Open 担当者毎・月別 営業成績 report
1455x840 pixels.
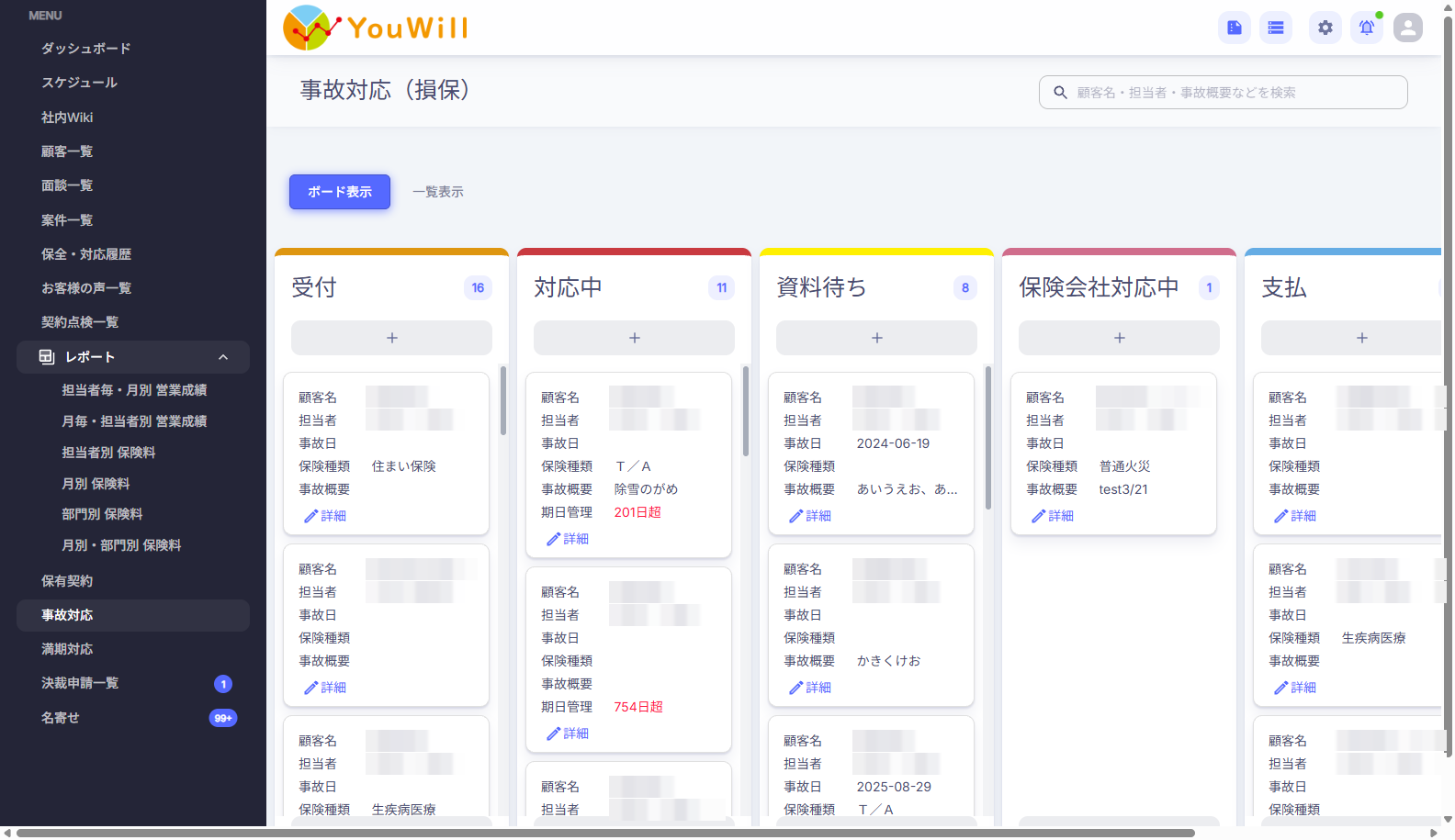tap(134, 390)
